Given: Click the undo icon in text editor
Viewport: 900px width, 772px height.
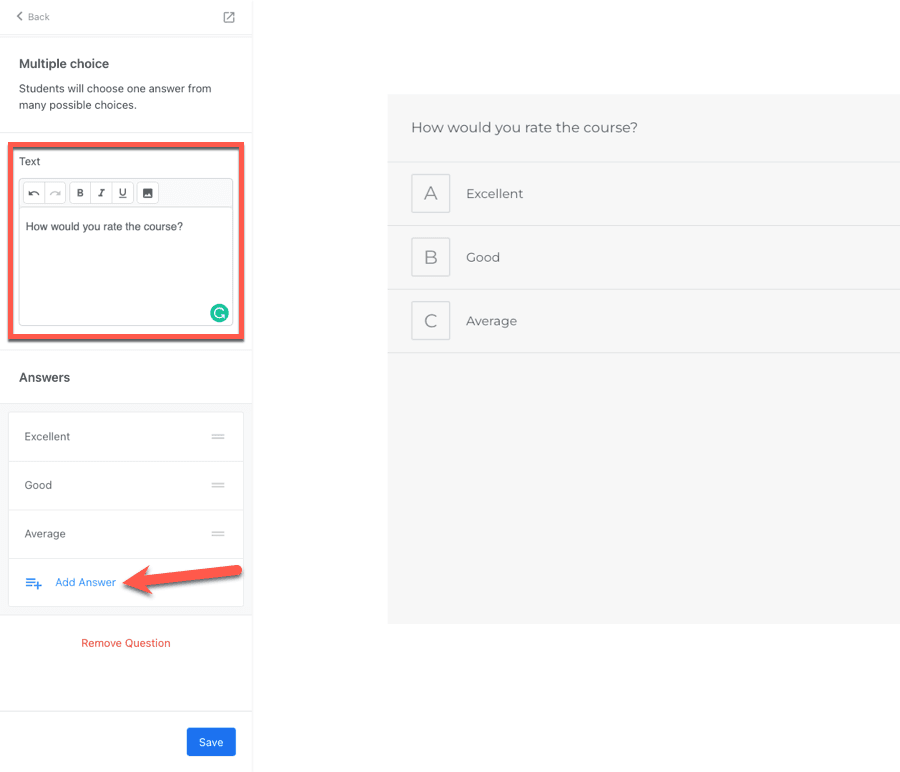Looking at the screenshot, I should 34,193.
